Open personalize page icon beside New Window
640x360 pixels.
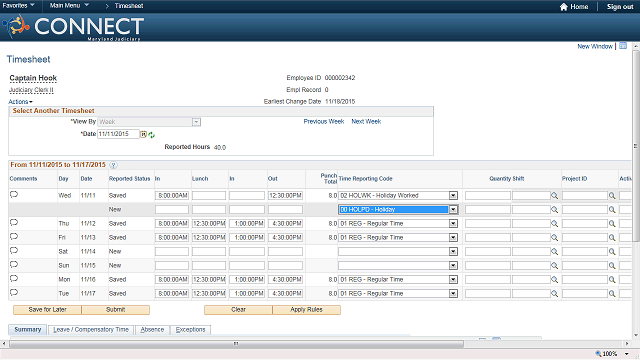pyautogui.click(x=623, y=46)
